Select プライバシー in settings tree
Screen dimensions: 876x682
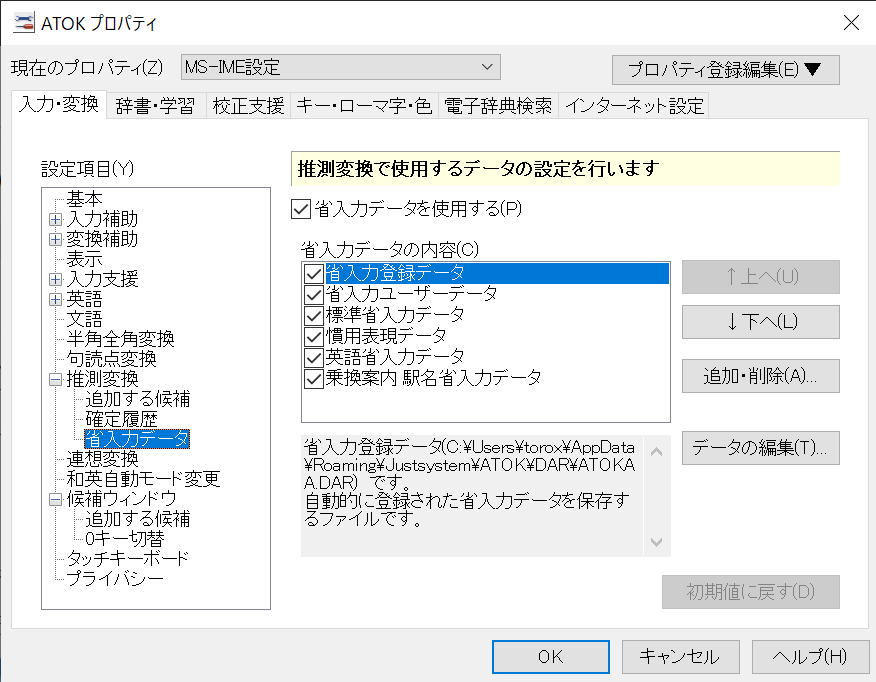[115, 579]
